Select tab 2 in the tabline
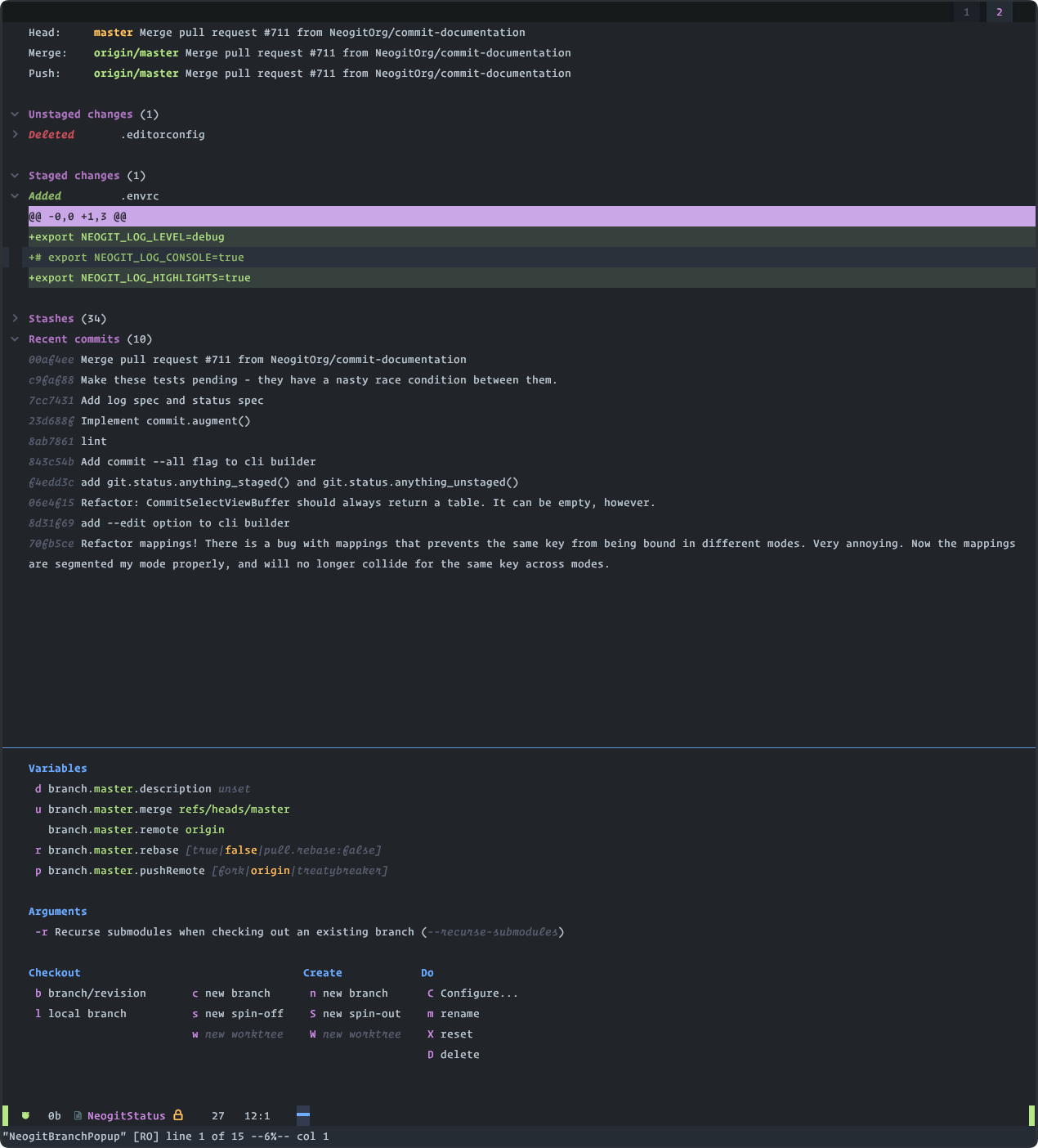 pos(999,12)
